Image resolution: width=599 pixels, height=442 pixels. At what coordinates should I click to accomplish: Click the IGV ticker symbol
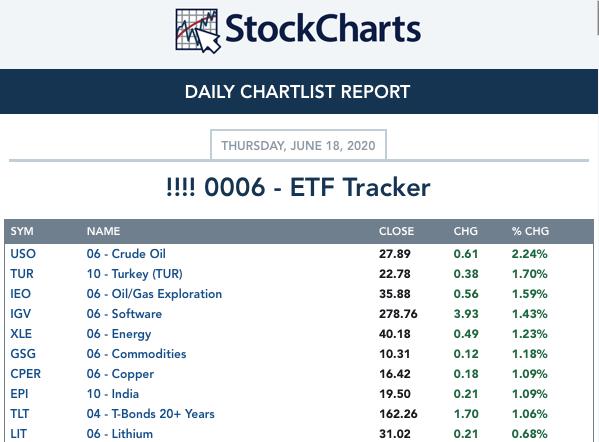(x=20, y=314)
